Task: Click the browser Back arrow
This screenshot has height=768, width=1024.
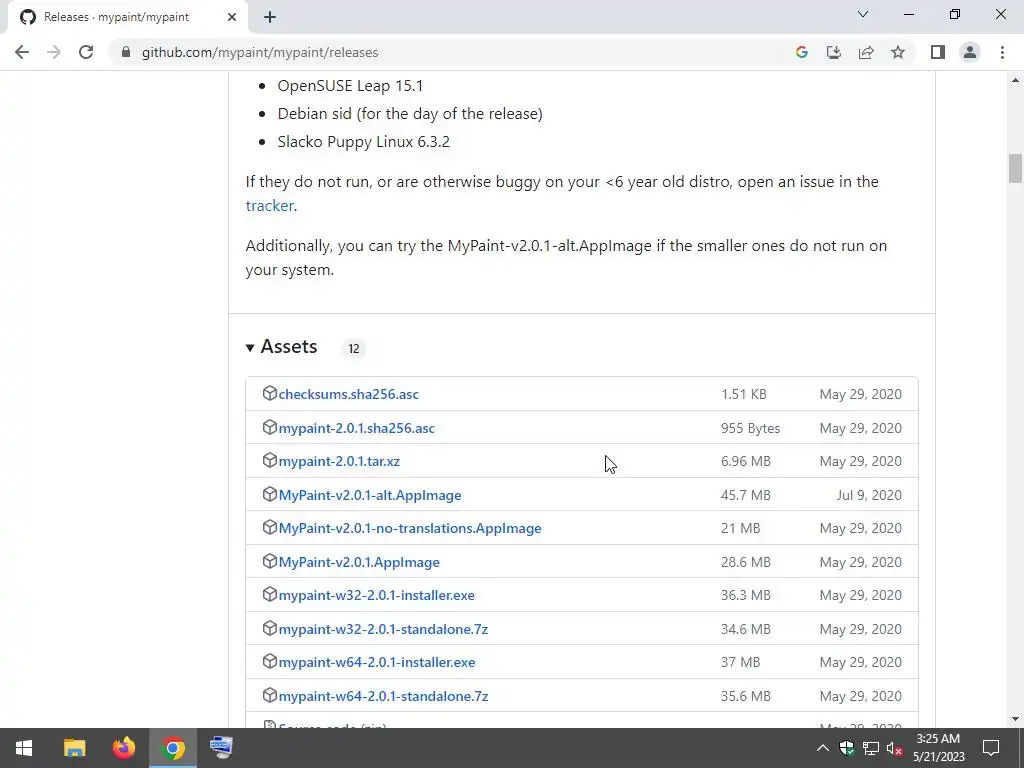Action: click(22, 52)
